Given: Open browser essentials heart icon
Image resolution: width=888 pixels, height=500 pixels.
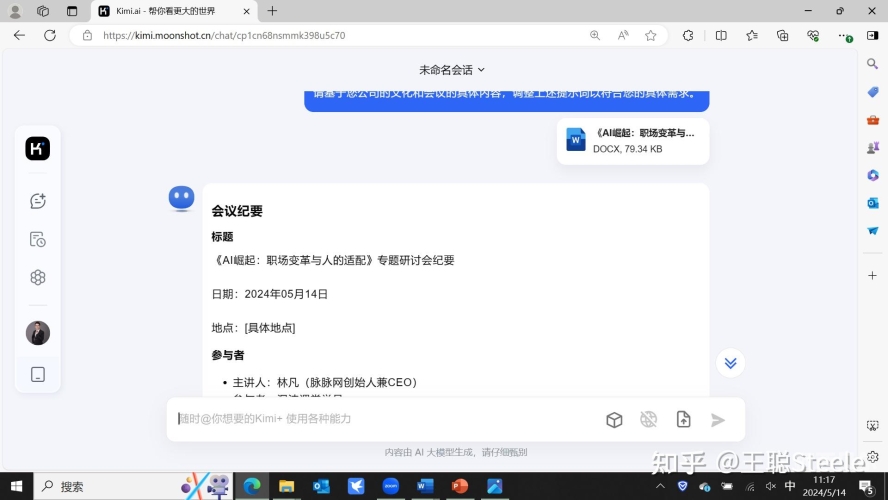Looking at the screenshot, I should coord(813,35).
